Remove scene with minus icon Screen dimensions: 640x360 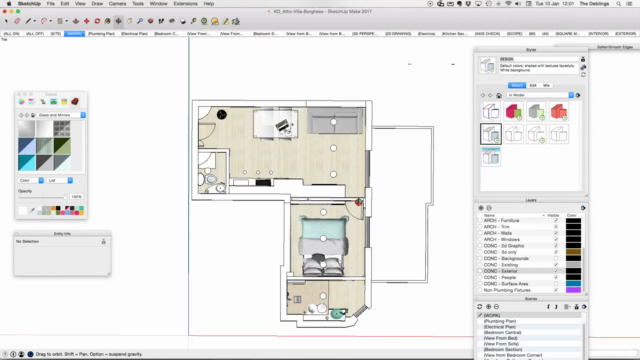[496, 307]
